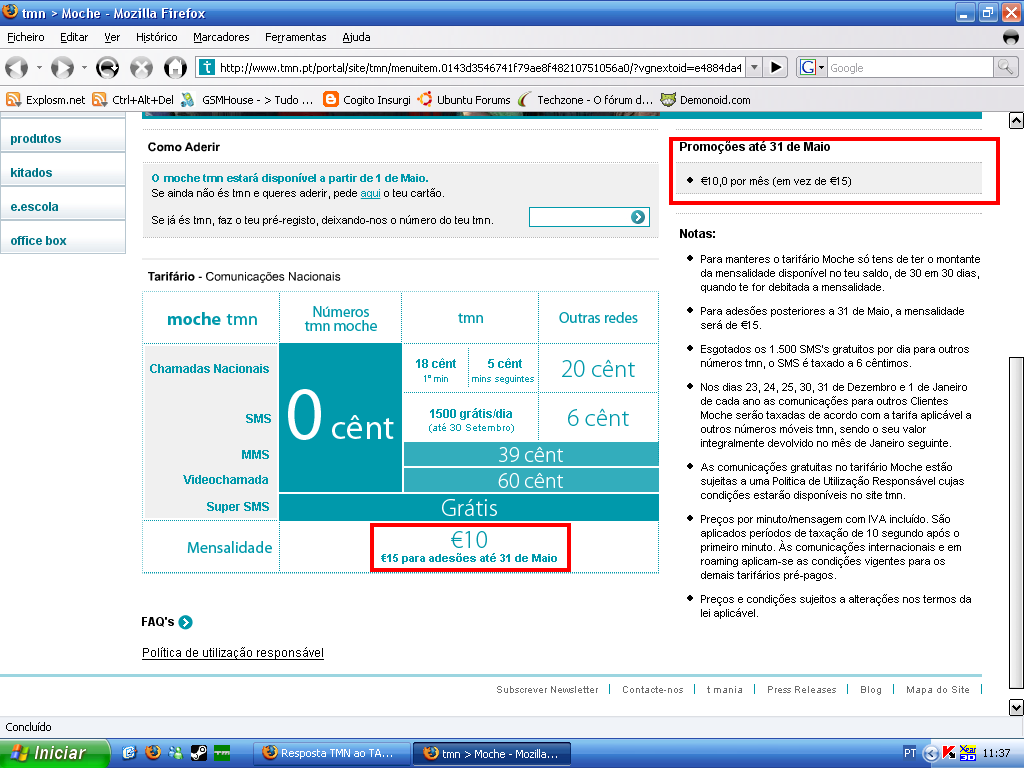Click Press Releases footer link

(801, 690)
